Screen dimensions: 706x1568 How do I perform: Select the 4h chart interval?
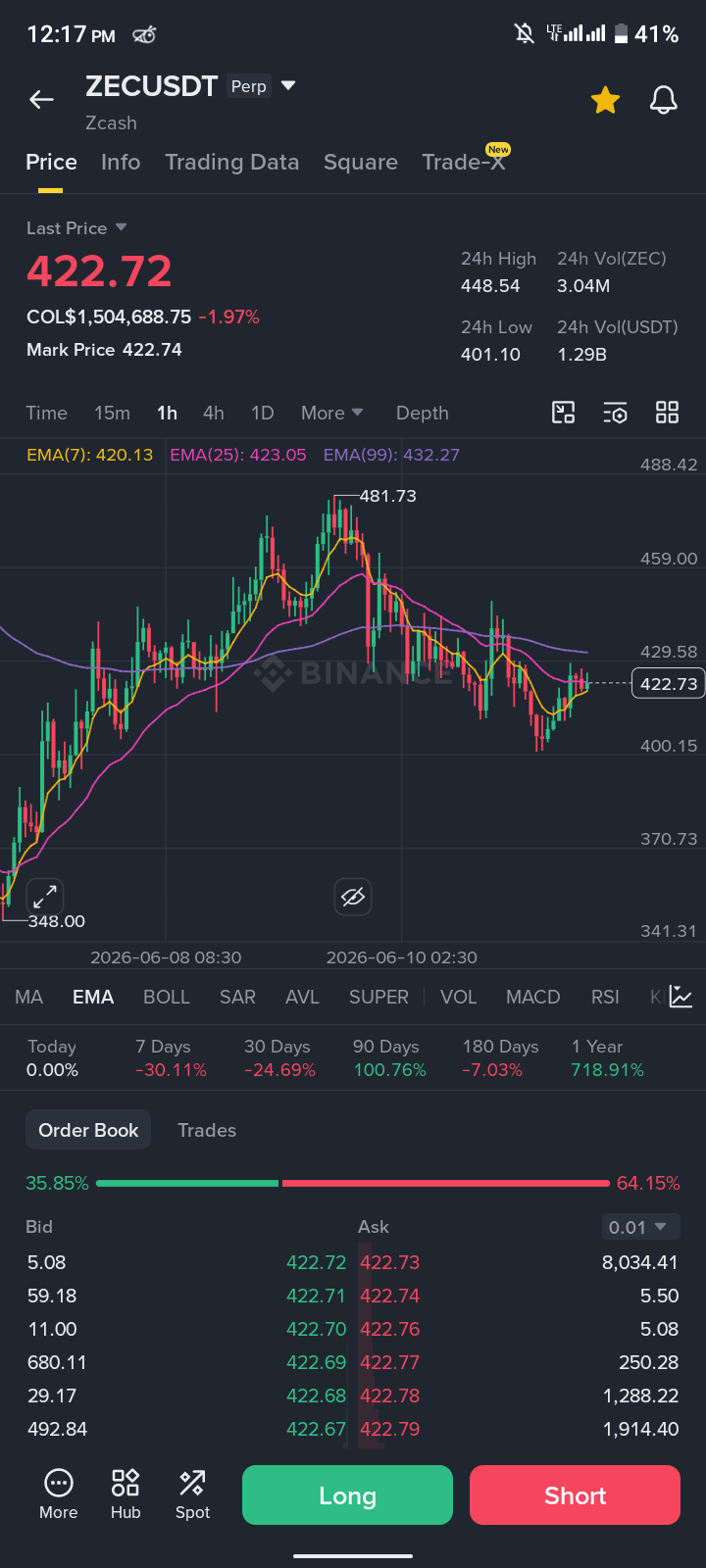[214, 414]
